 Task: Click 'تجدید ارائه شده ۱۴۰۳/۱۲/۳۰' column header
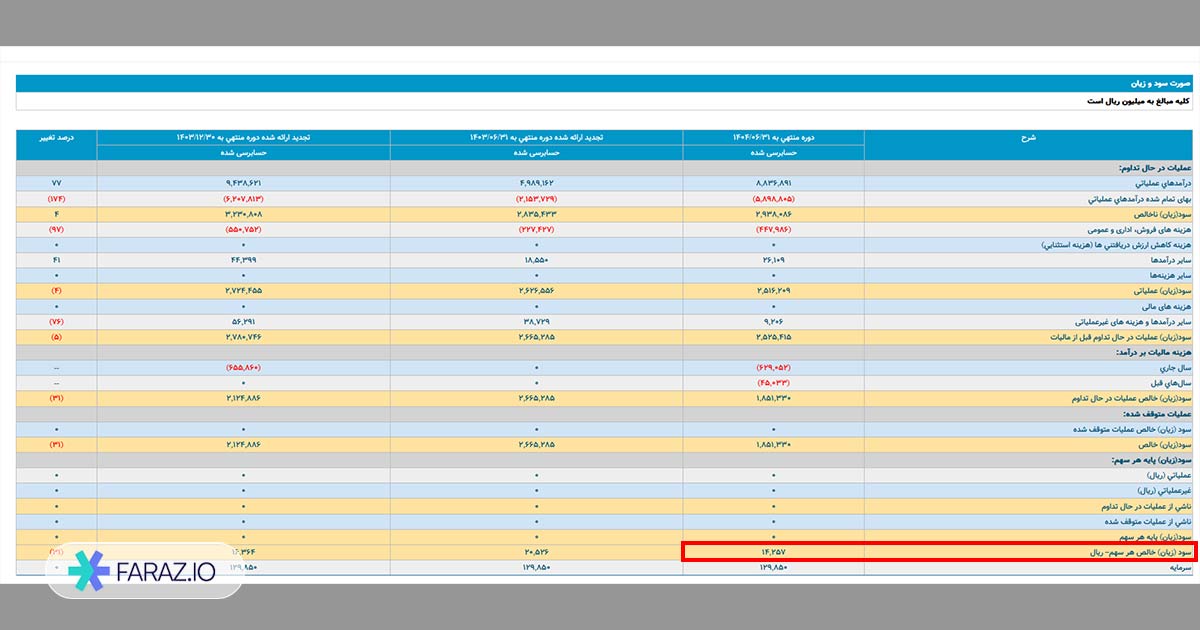point(243,137)
